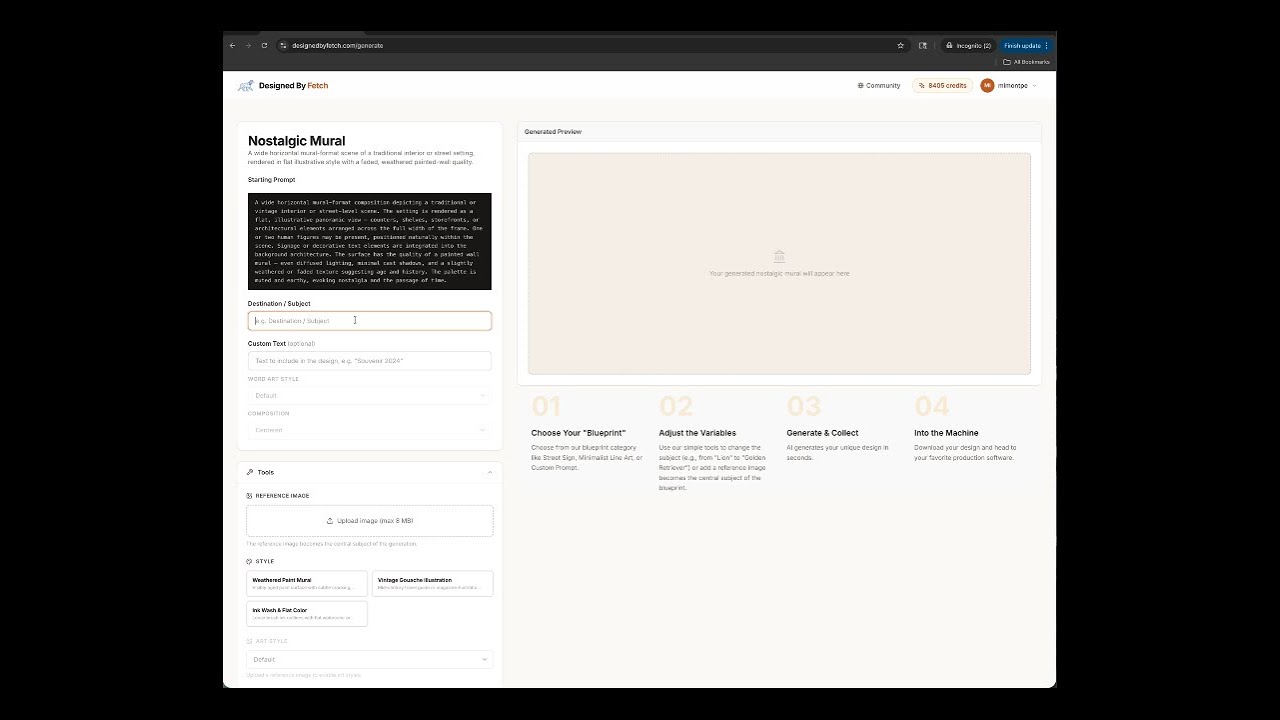Image resolution: width=1280 pixels, height=720 pixels.
Task: Open the Word Art Style dropdown
Action: tap(369, 395)
